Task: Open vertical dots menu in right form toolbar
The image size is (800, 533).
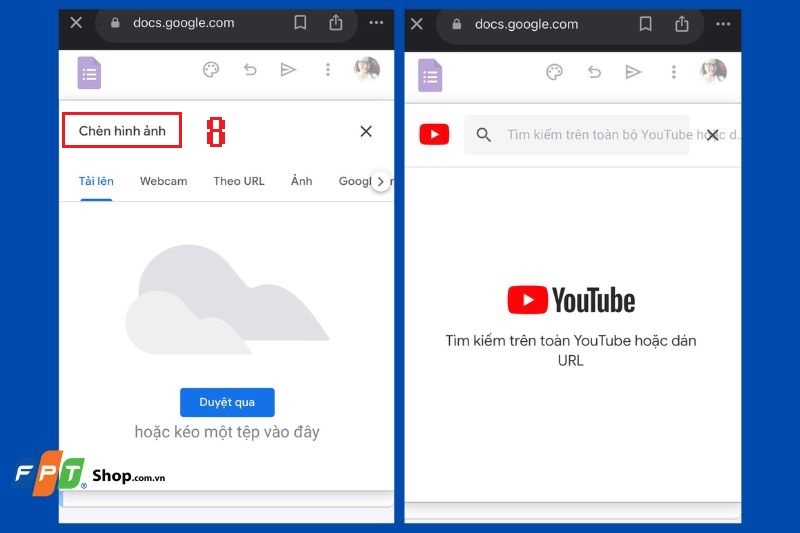Action: click(x=674, y=72)
